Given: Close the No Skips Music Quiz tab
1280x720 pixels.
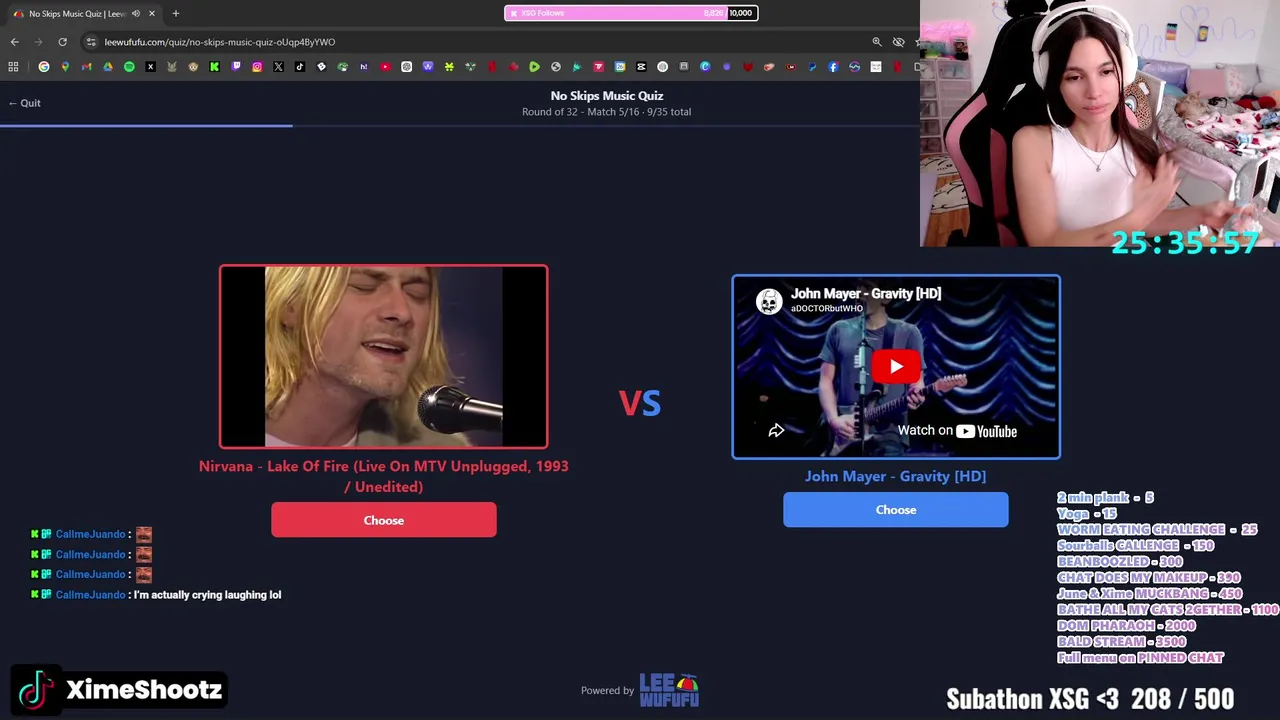Looking at the screenshot, I should [152, 14].
